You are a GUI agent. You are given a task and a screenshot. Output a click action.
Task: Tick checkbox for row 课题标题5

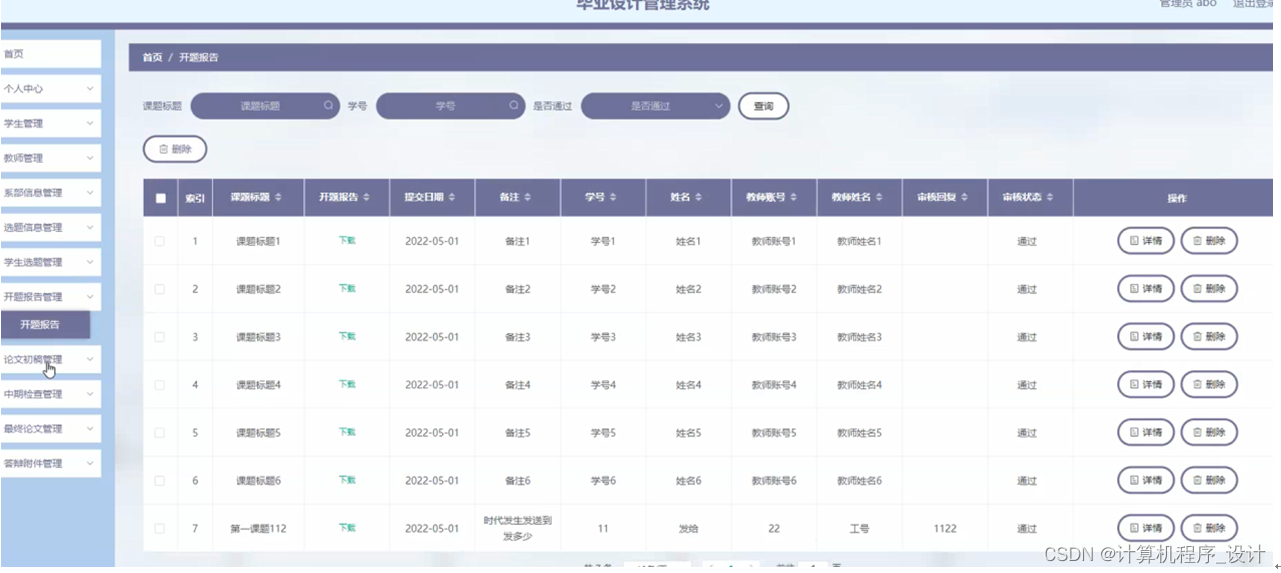[x=160, y=433]
